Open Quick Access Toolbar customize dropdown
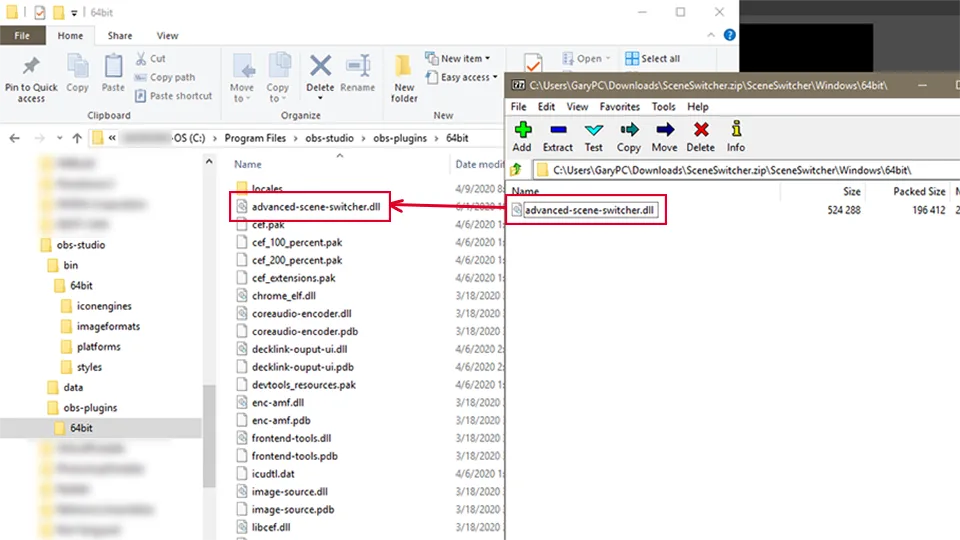The width and height of the screenshot is (960, 540). (x=74, y=13)
